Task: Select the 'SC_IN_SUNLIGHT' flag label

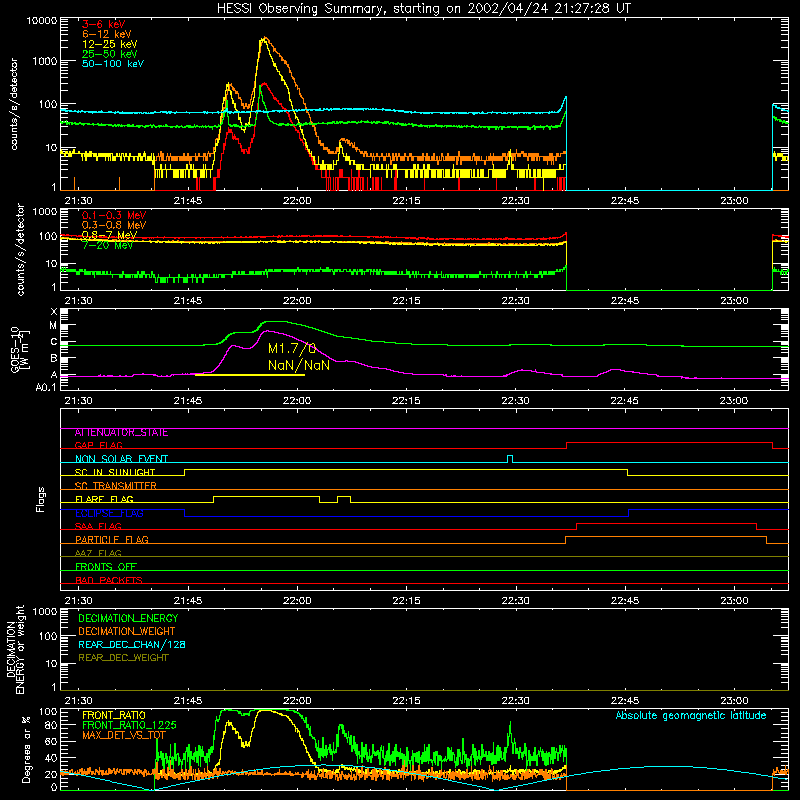Action: pos(115,472)
